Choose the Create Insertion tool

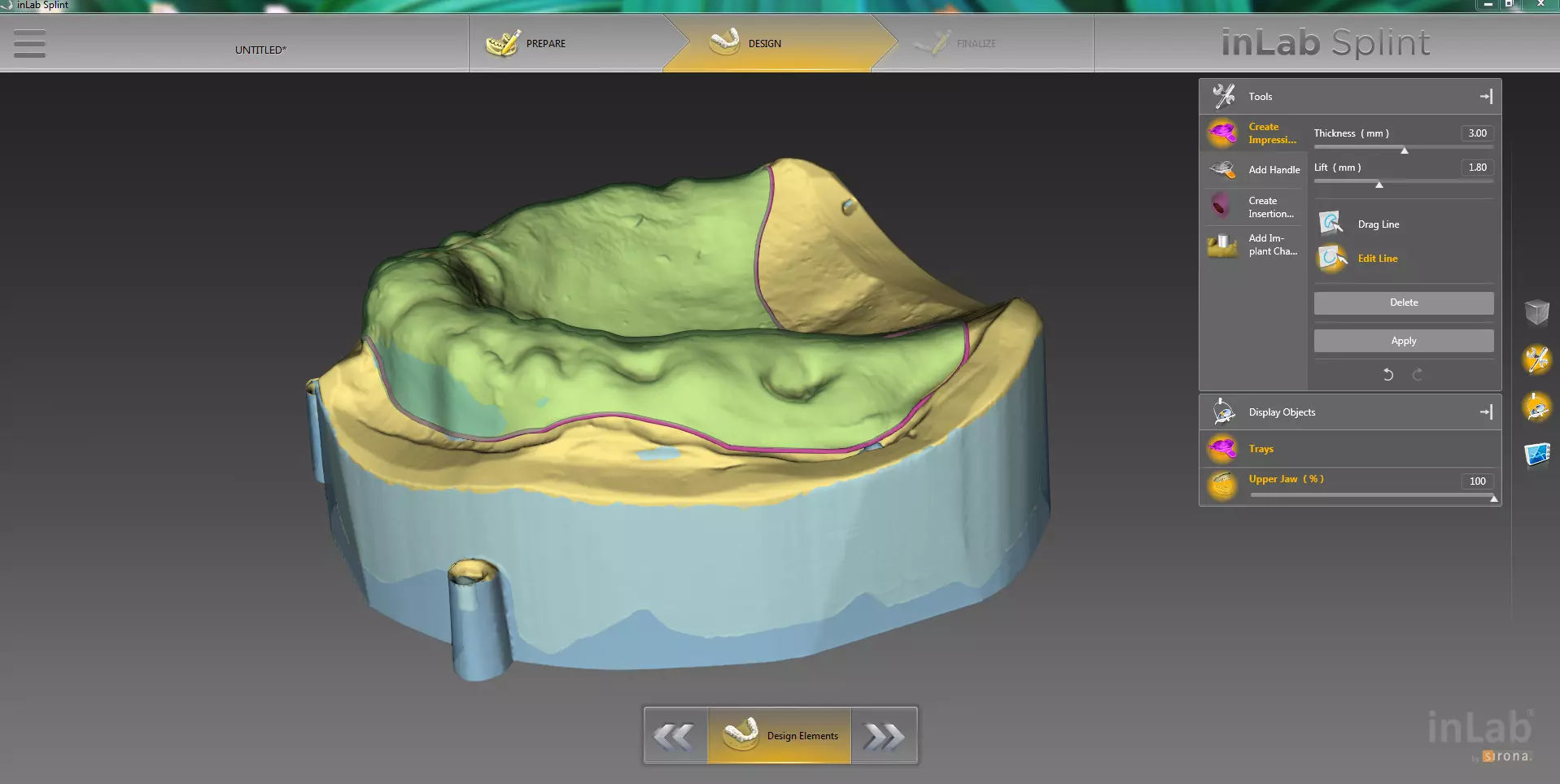[x=1252, y=207]
